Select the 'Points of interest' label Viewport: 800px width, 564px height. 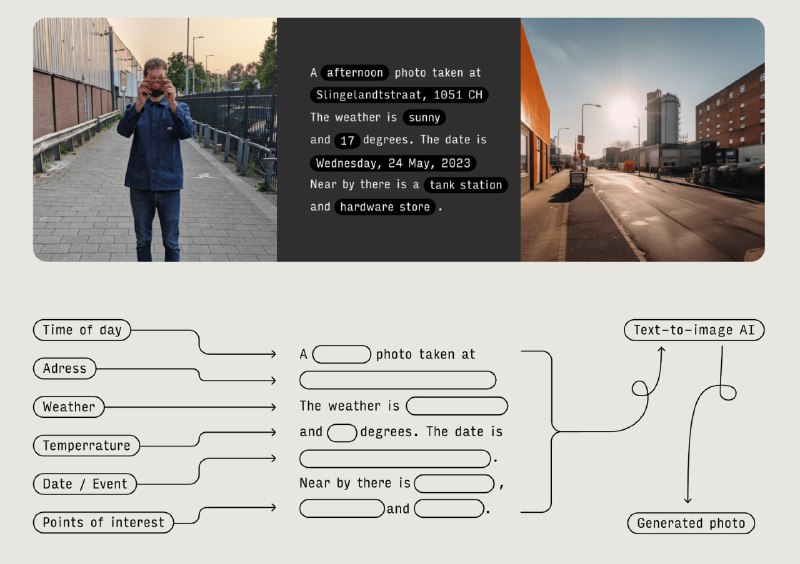click(104, 522)
